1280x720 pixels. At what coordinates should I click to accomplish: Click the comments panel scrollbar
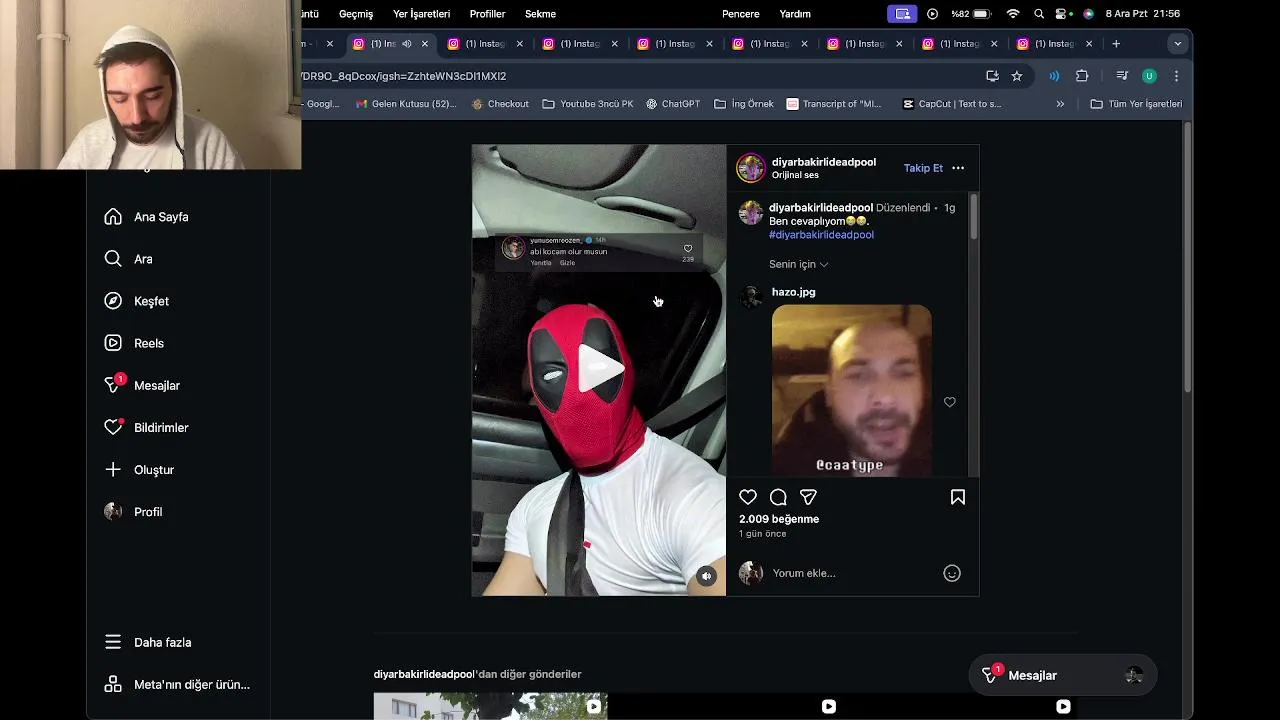point(974,217)
